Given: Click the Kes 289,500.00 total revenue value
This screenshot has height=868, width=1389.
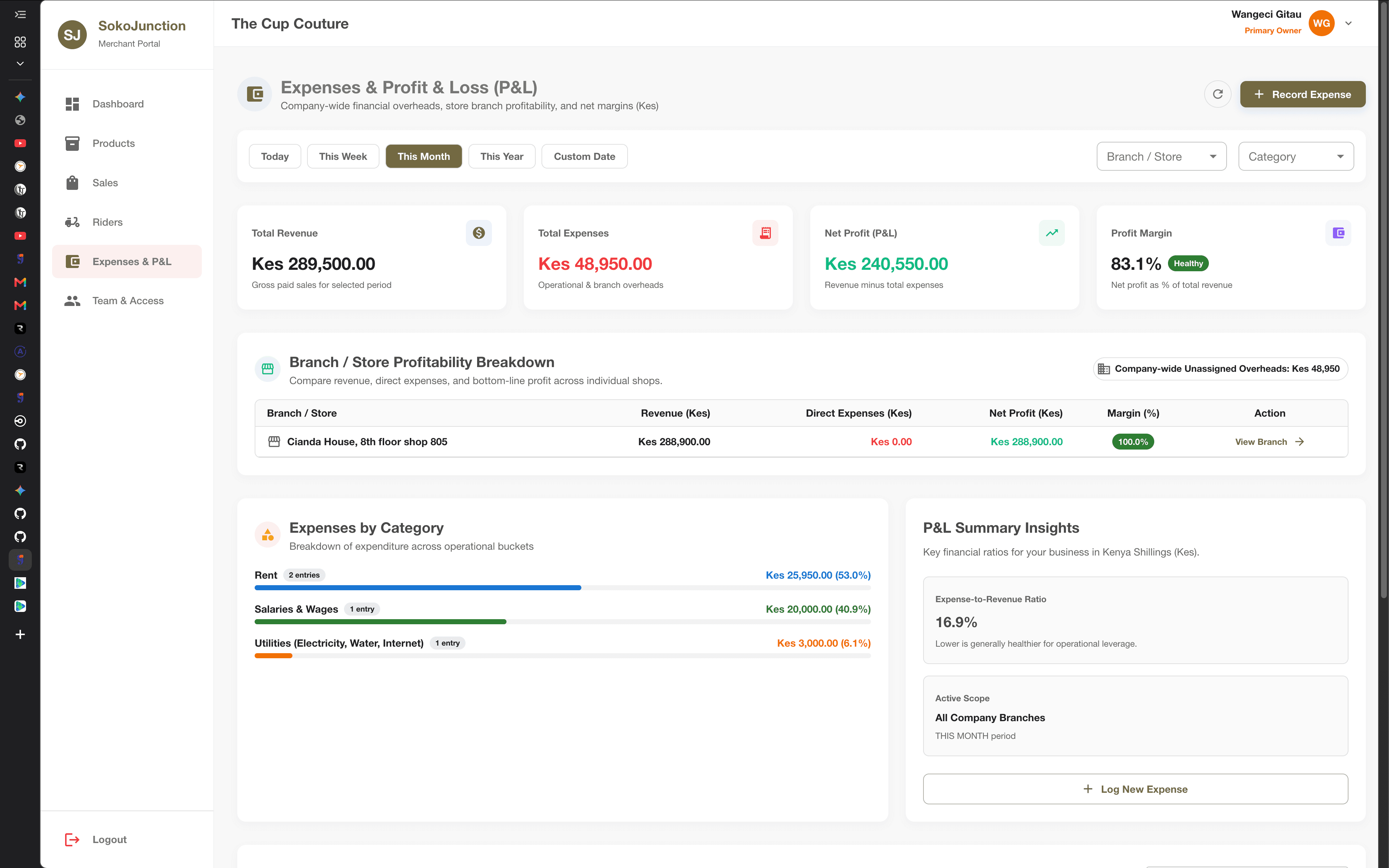Looking at the screenshot, I should pos(313,264).
